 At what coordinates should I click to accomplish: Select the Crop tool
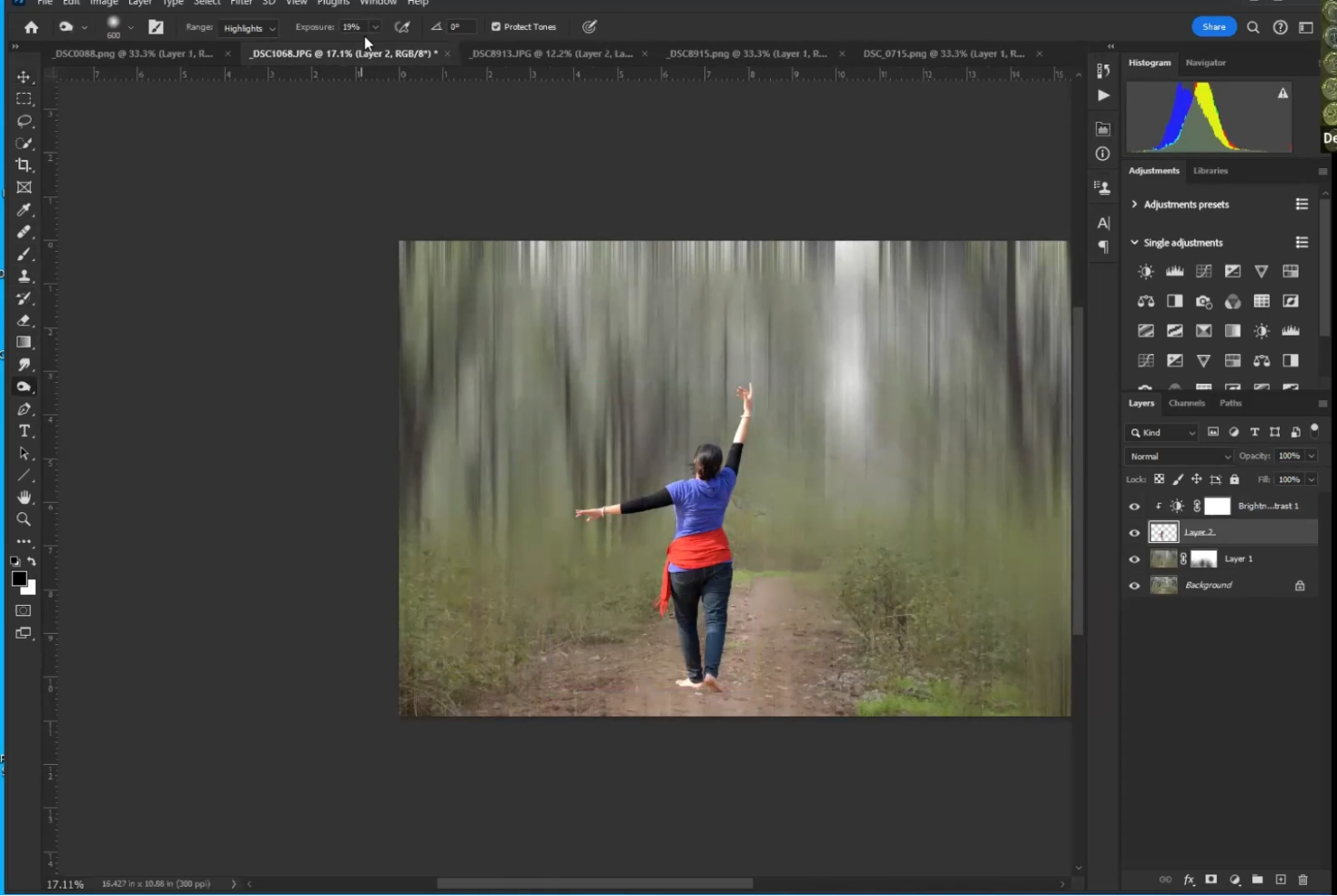[x=24, y=166]
